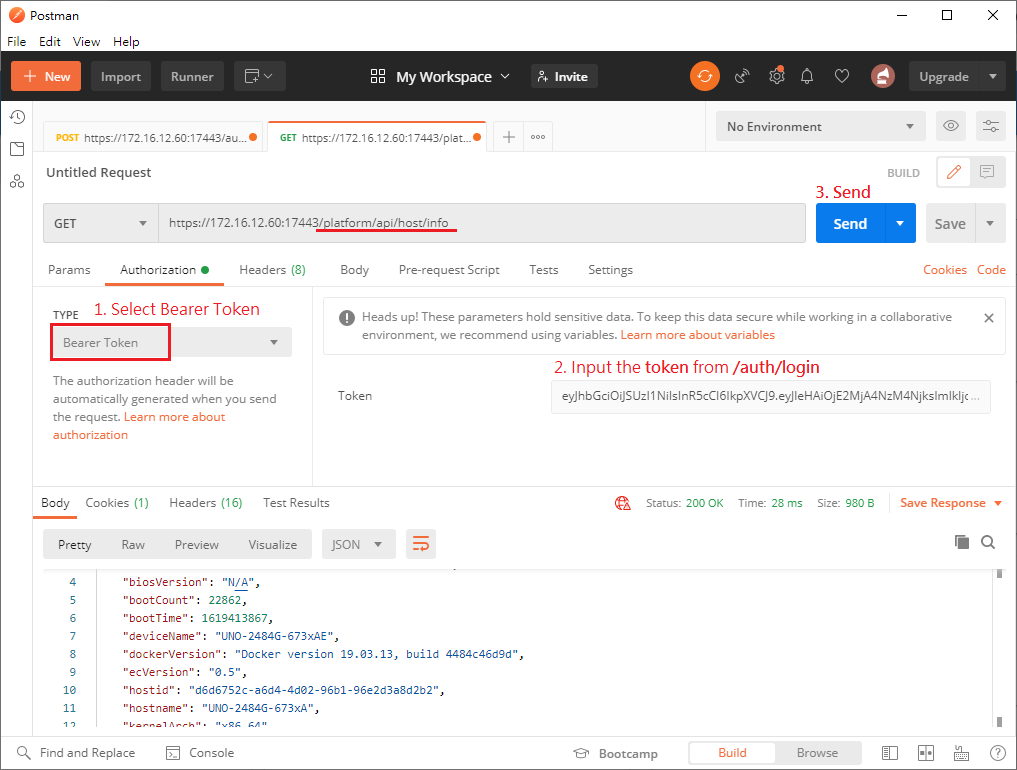Image resolution: width=1017 pixels, height=770 pixels.
Task: Switch to the Headers (8) tab
Action: 272,269
